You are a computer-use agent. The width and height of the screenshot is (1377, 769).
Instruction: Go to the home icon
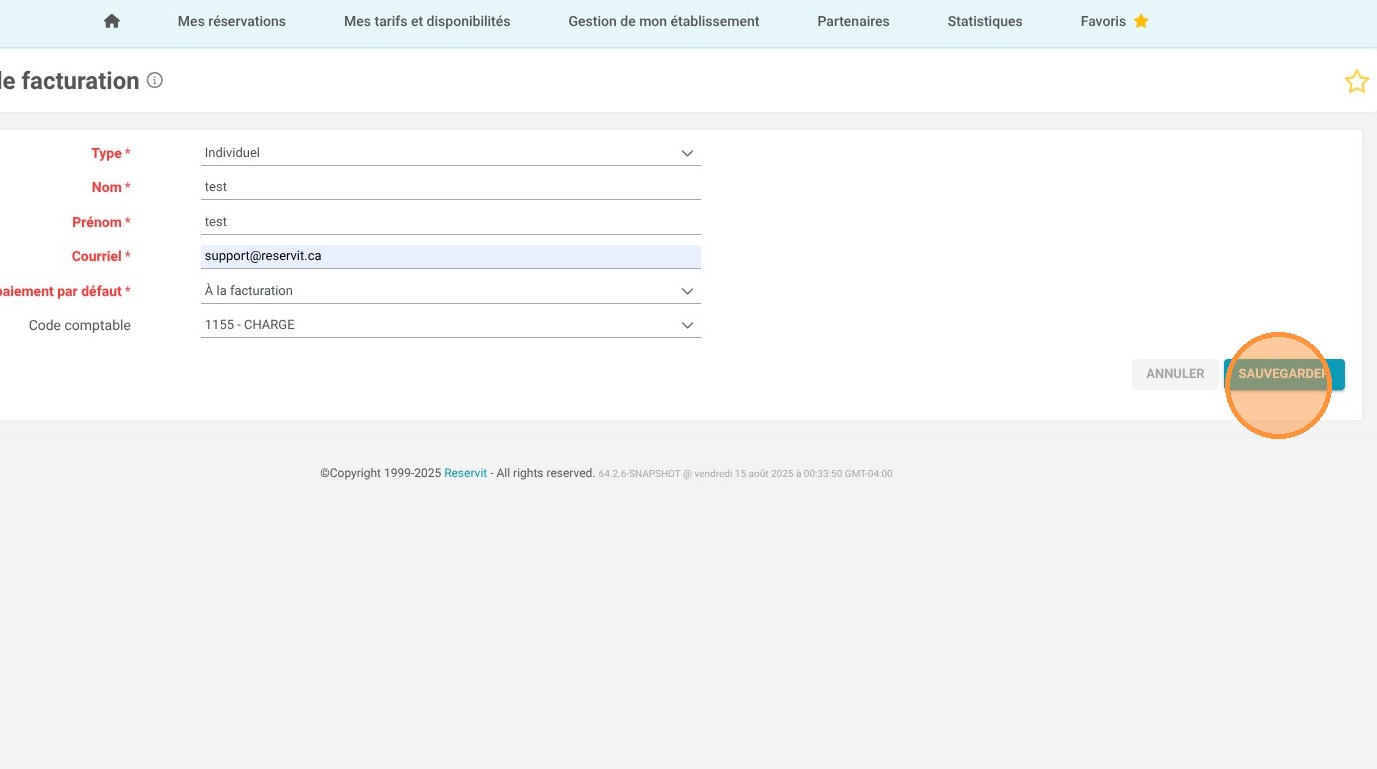point(112,21)
